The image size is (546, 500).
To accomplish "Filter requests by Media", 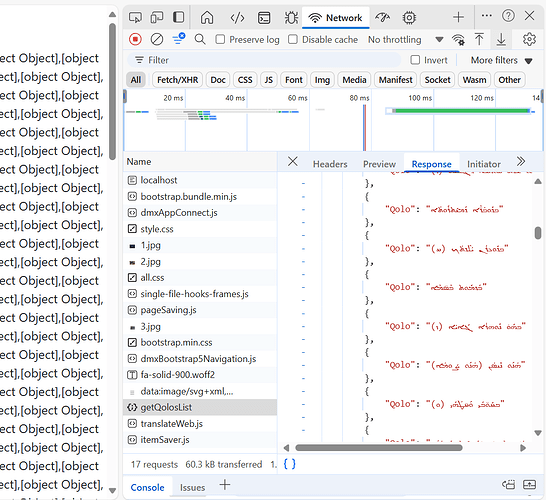I will tap(354, 80).
